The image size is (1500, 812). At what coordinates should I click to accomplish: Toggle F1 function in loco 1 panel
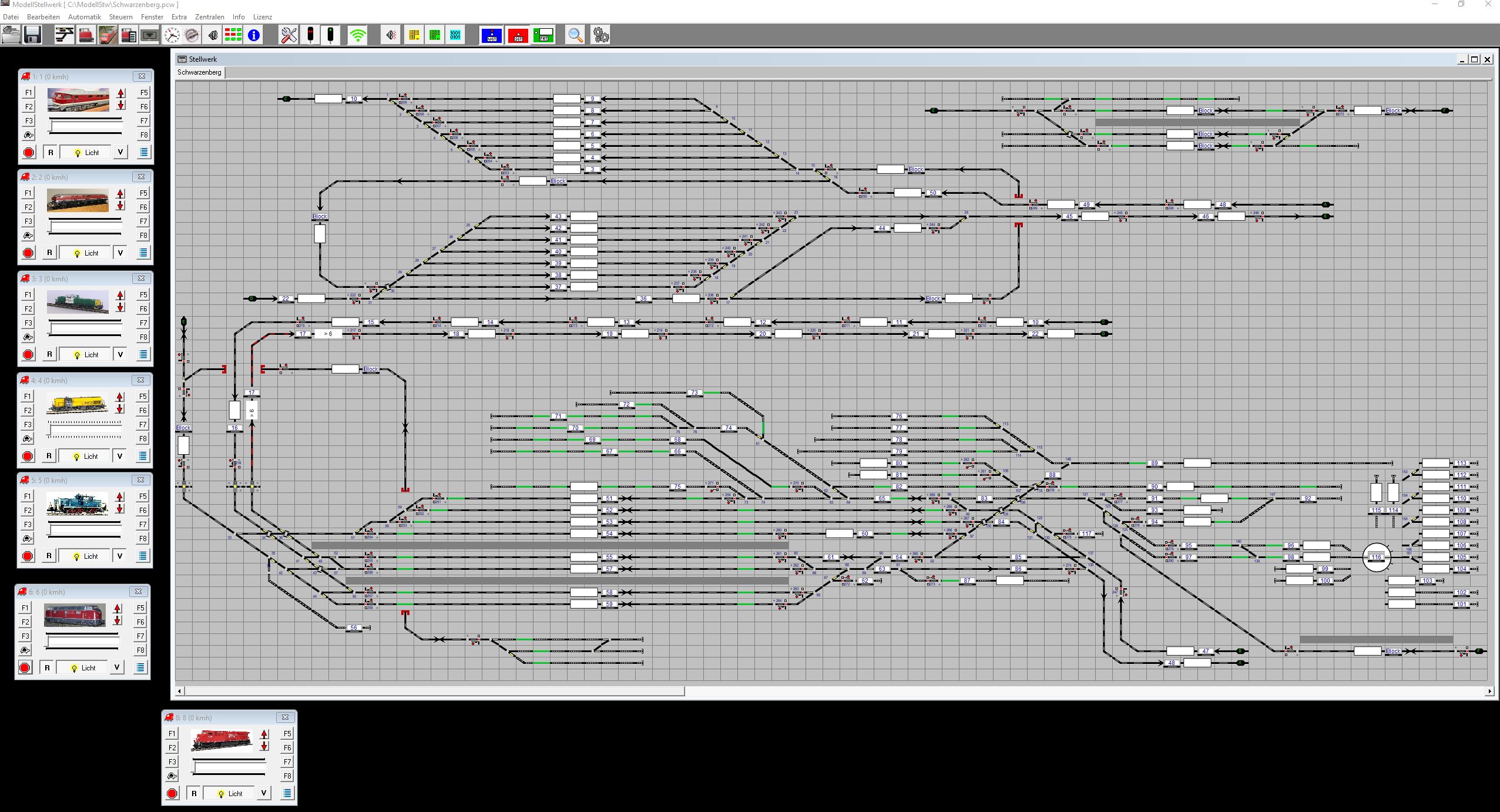tap(28, 92)
